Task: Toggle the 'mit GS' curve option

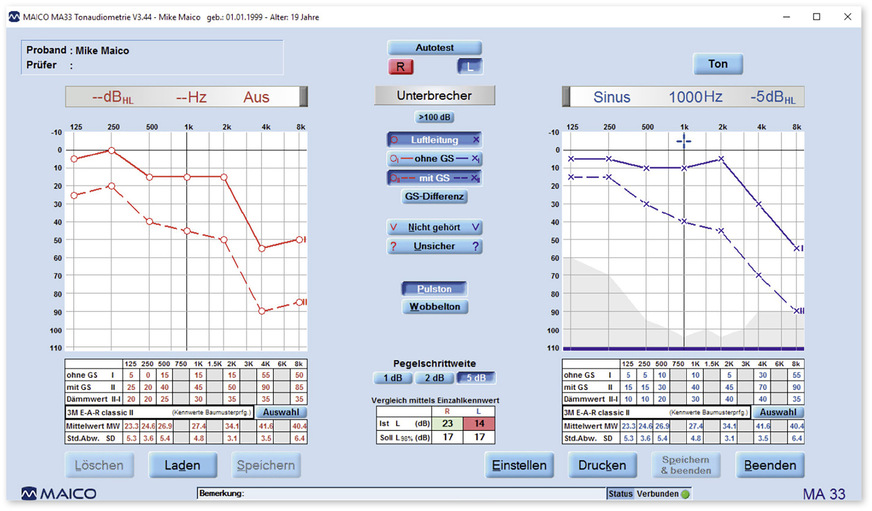Action: click(x=435, y=178)
